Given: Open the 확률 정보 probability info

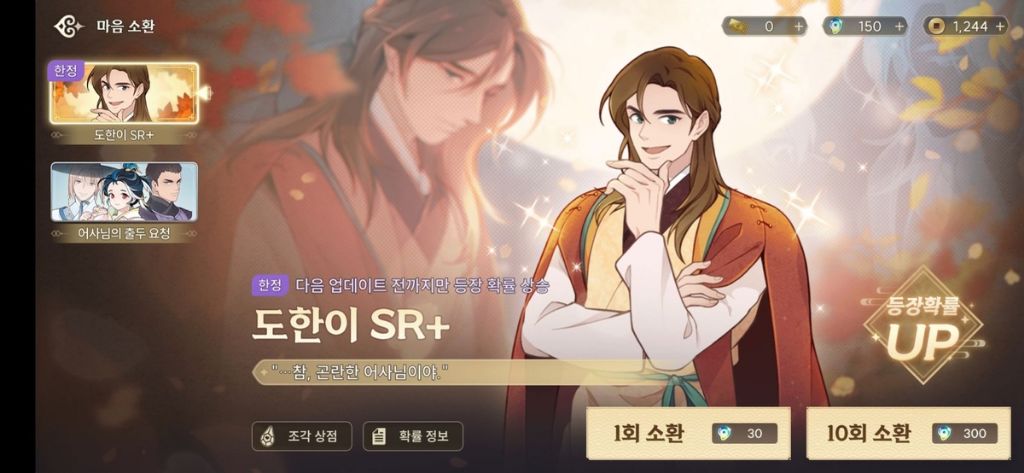Looking at the screenshot, I should pyautogui.click(x=413, y=436).
